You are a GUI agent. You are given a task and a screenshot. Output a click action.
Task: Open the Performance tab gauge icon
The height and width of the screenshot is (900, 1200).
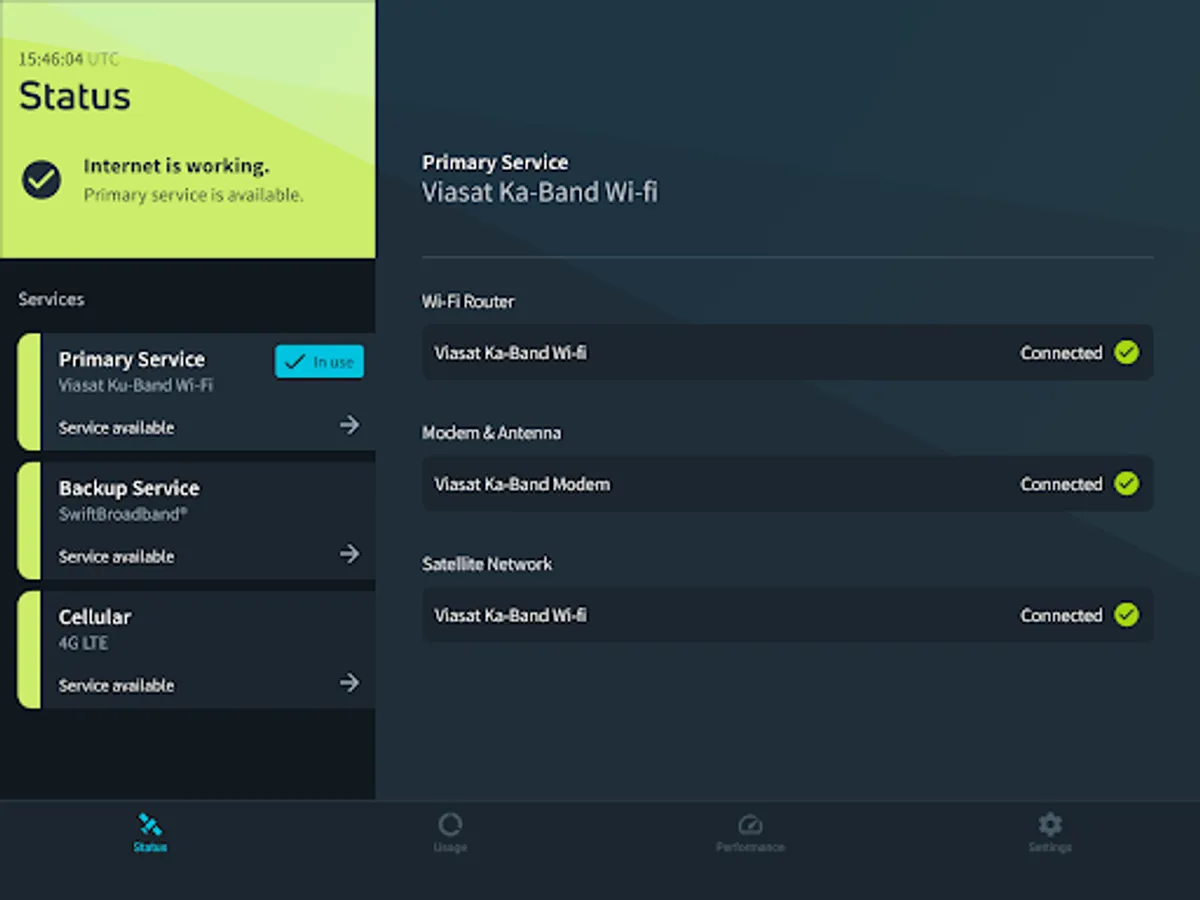click(x=750, y=825)
